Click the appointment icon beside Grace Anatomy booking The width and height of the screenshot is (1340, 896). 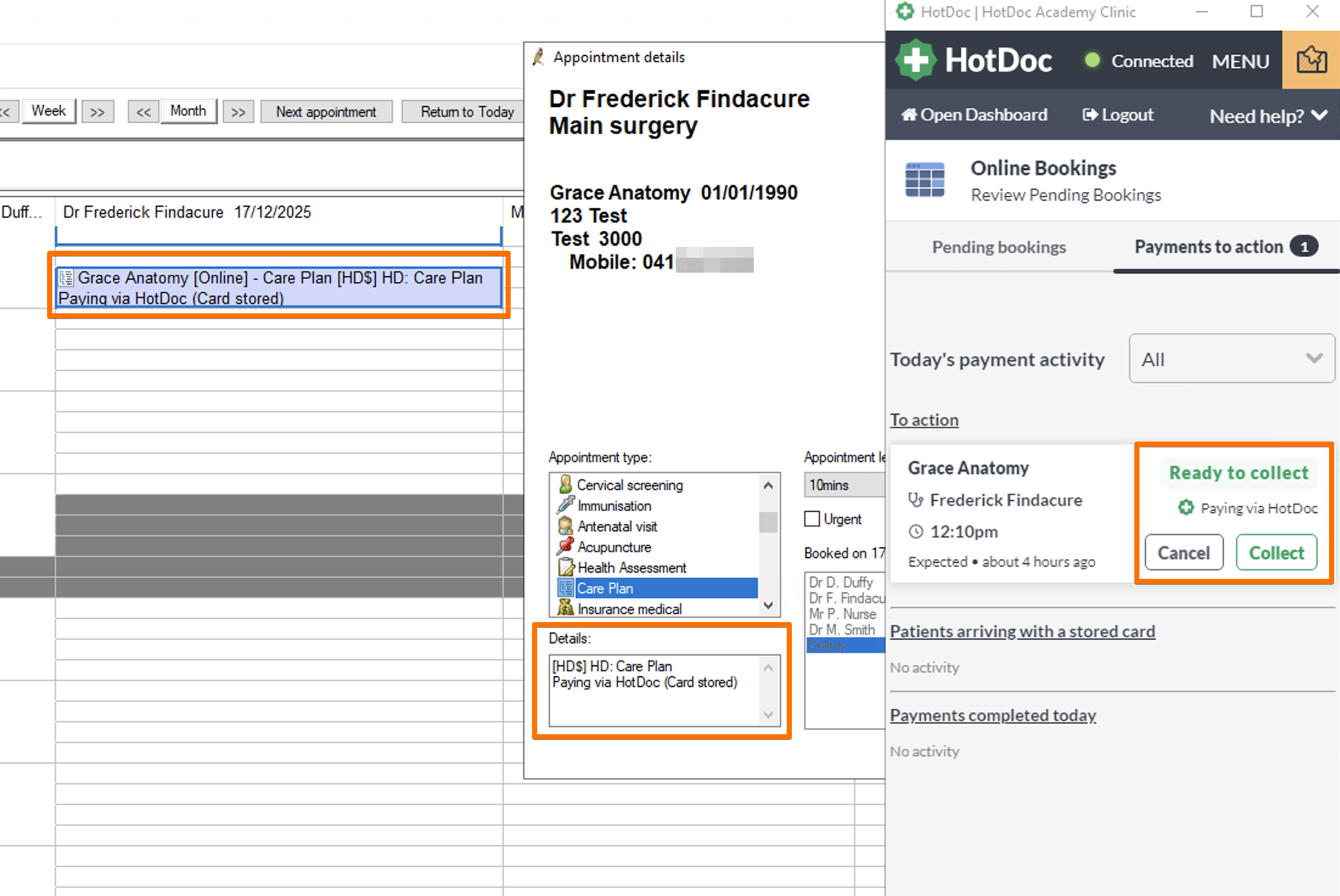click(66, 278)
